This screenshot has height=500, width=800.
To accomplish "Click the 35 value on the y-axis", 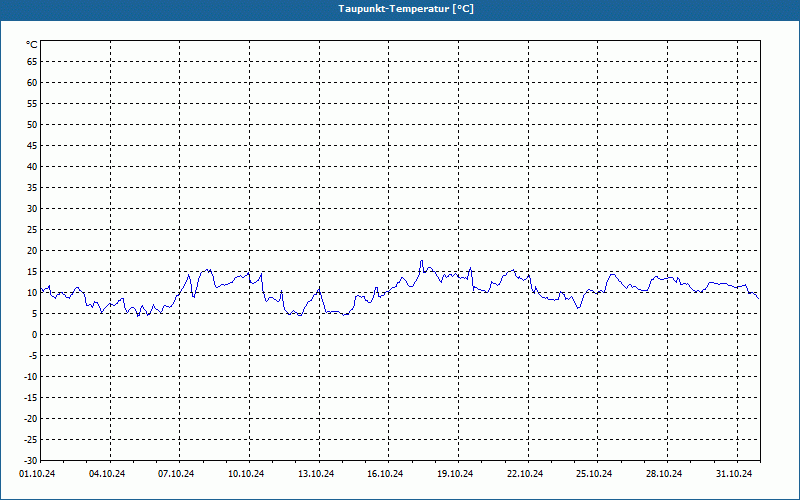I will (32, 188).
